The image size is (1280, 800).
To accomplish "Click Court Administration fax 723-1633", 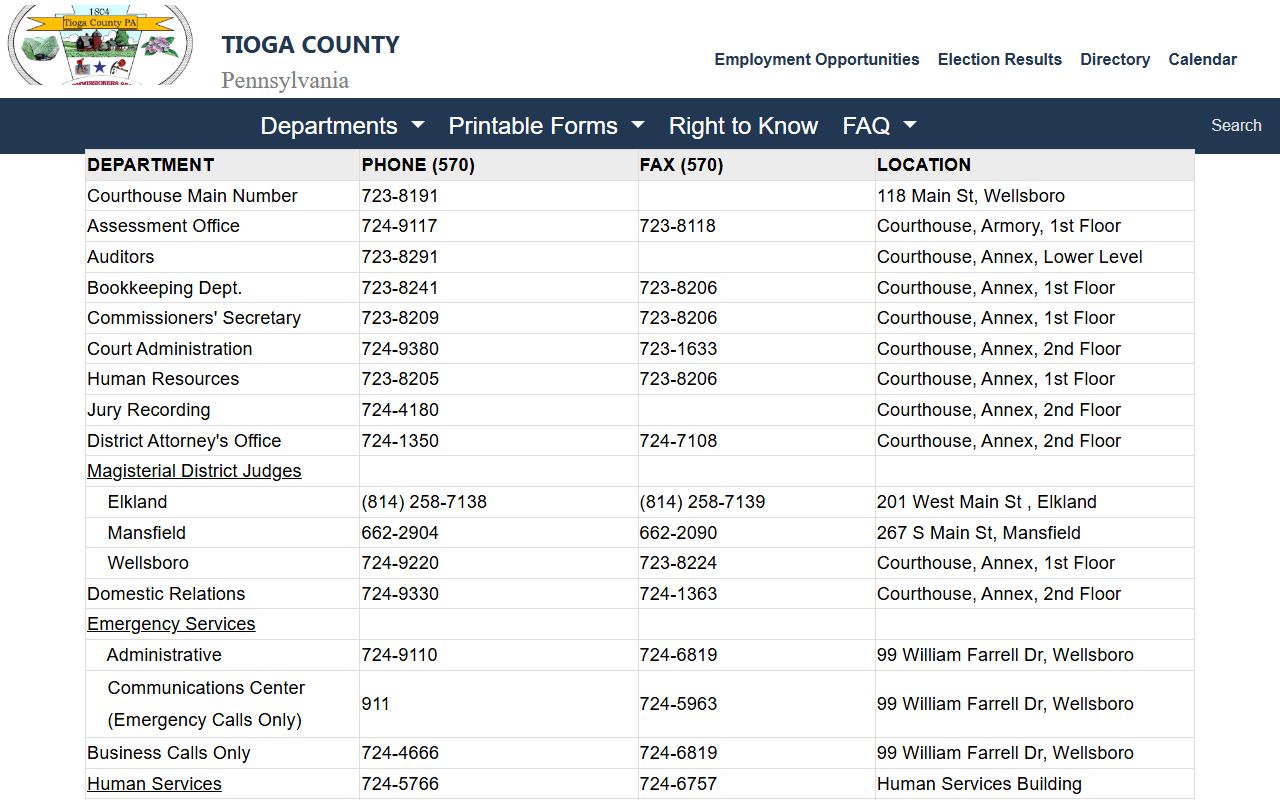I will [x=678, y=349].
